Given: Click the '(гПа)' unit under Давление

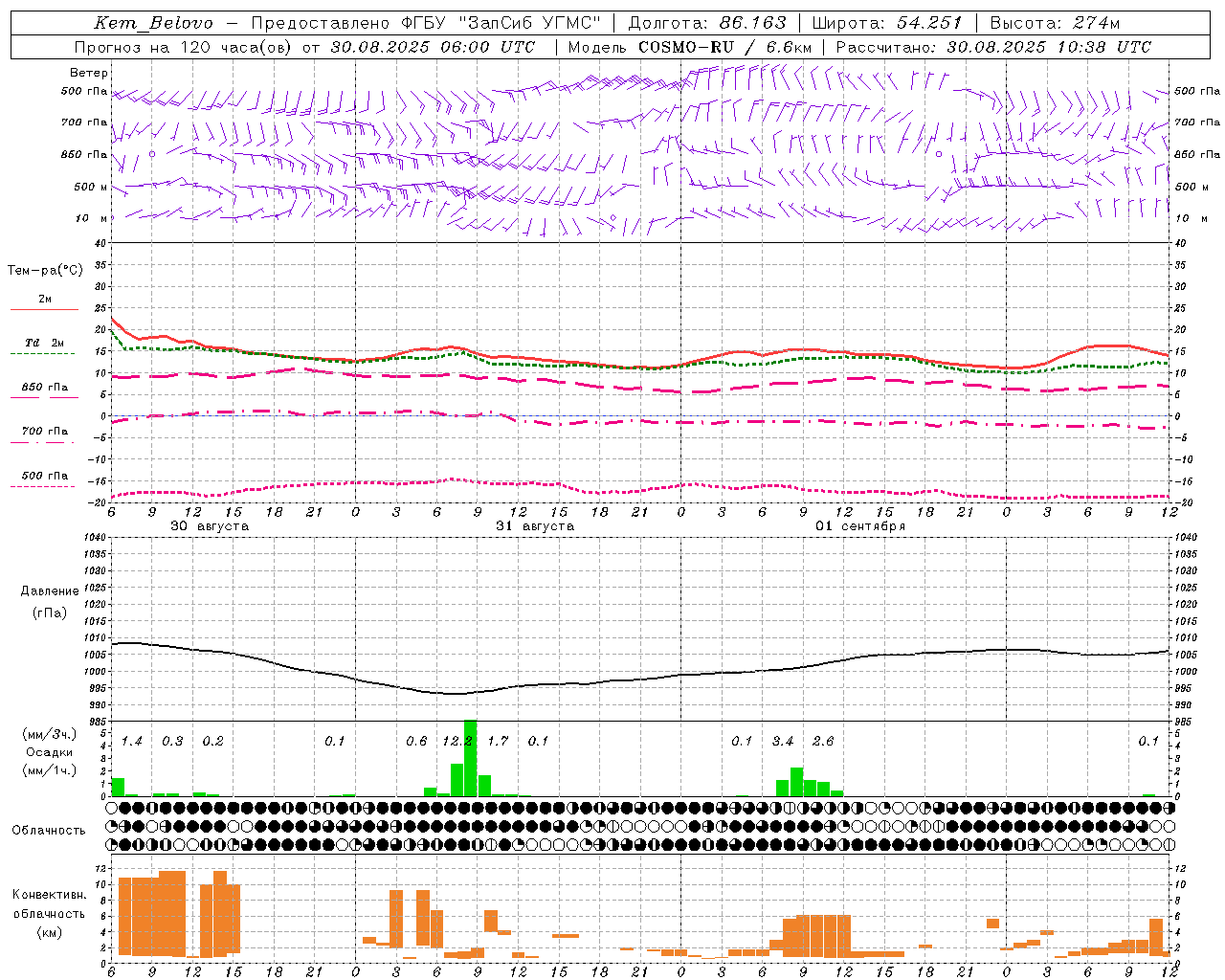Looking at the screenshot, I should (50, 613).
